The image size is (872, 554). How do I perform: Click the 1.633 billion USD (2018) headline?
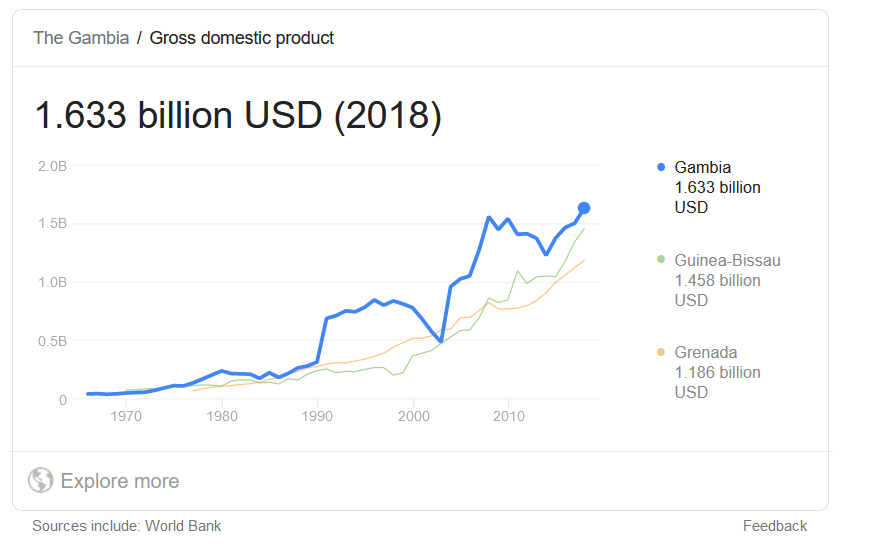[x=238, y=116]
